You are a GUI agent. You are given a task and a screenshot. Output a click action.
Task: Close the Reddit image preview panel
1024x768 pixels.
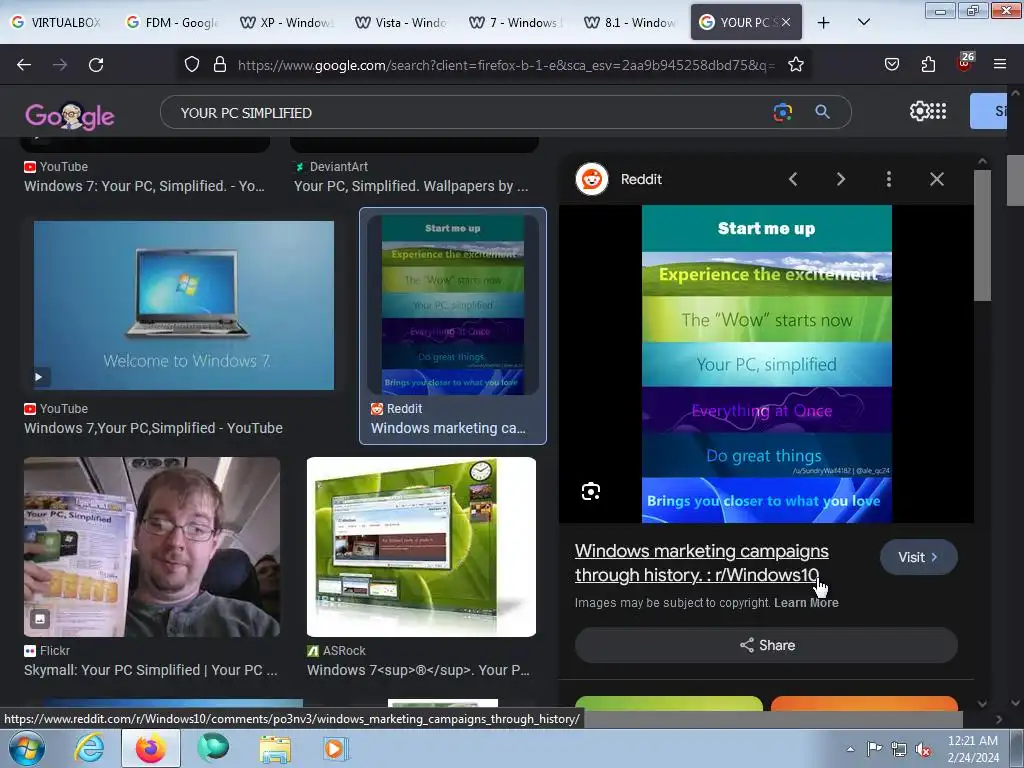(x=936, y=179)
